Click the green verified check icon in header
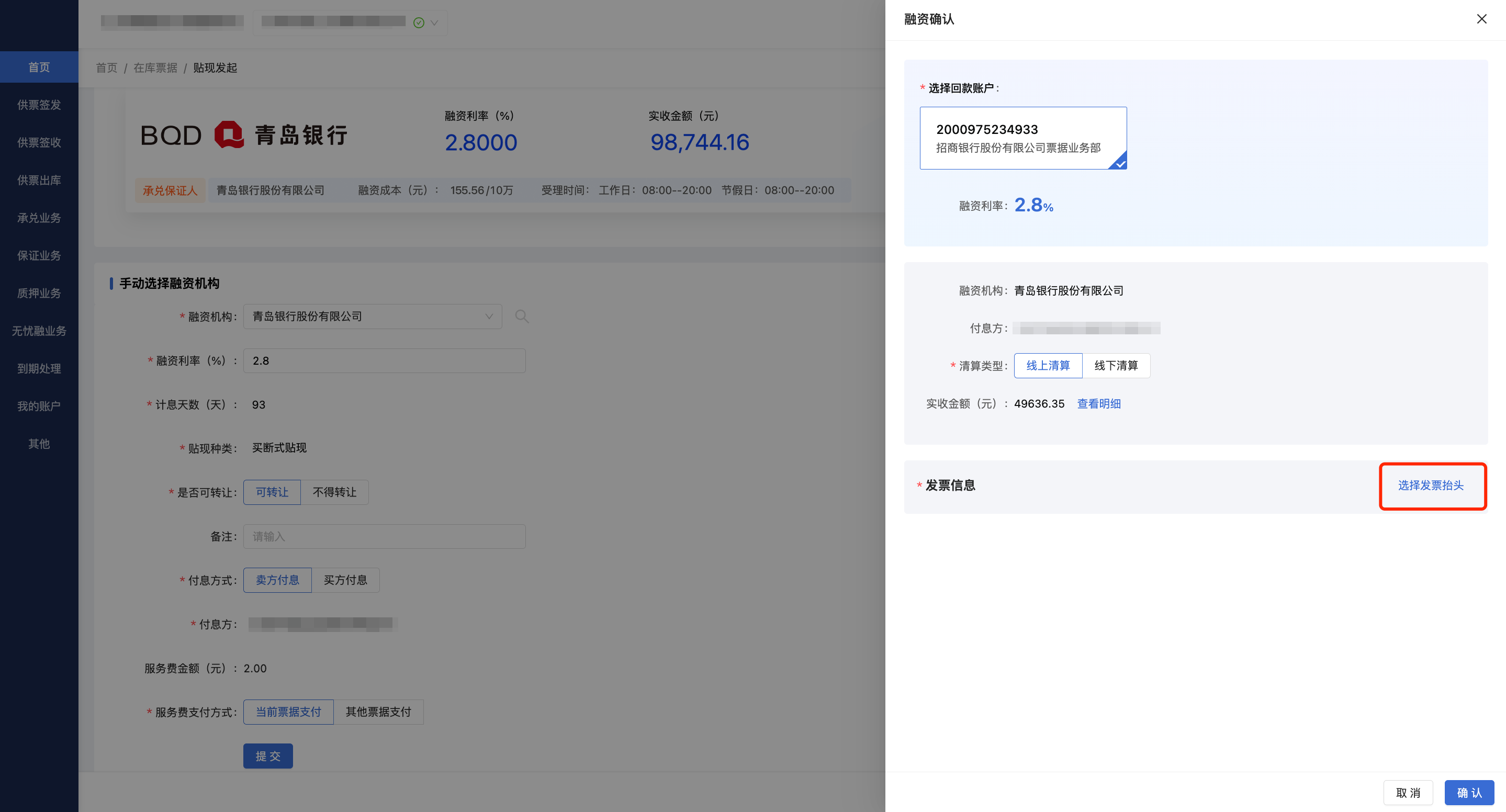The width and height of the screenshot is (1506, 812). pyautogui.click(x=419, y=23)
